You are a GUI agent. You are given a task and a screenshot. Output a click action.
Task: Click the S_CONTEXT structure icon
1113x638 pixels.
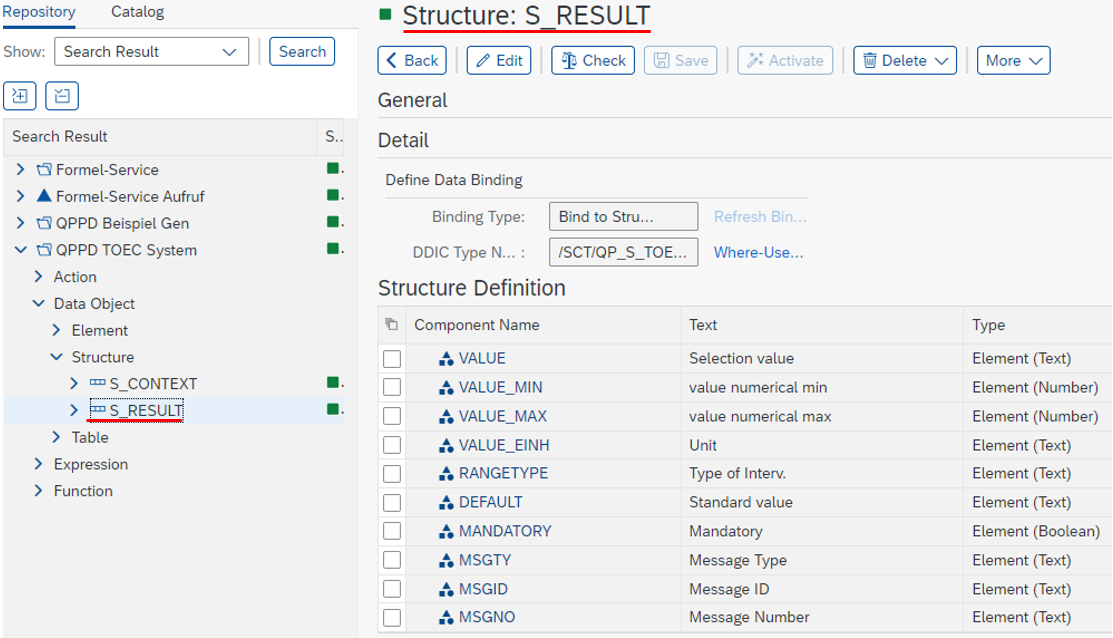click(97, 383)
